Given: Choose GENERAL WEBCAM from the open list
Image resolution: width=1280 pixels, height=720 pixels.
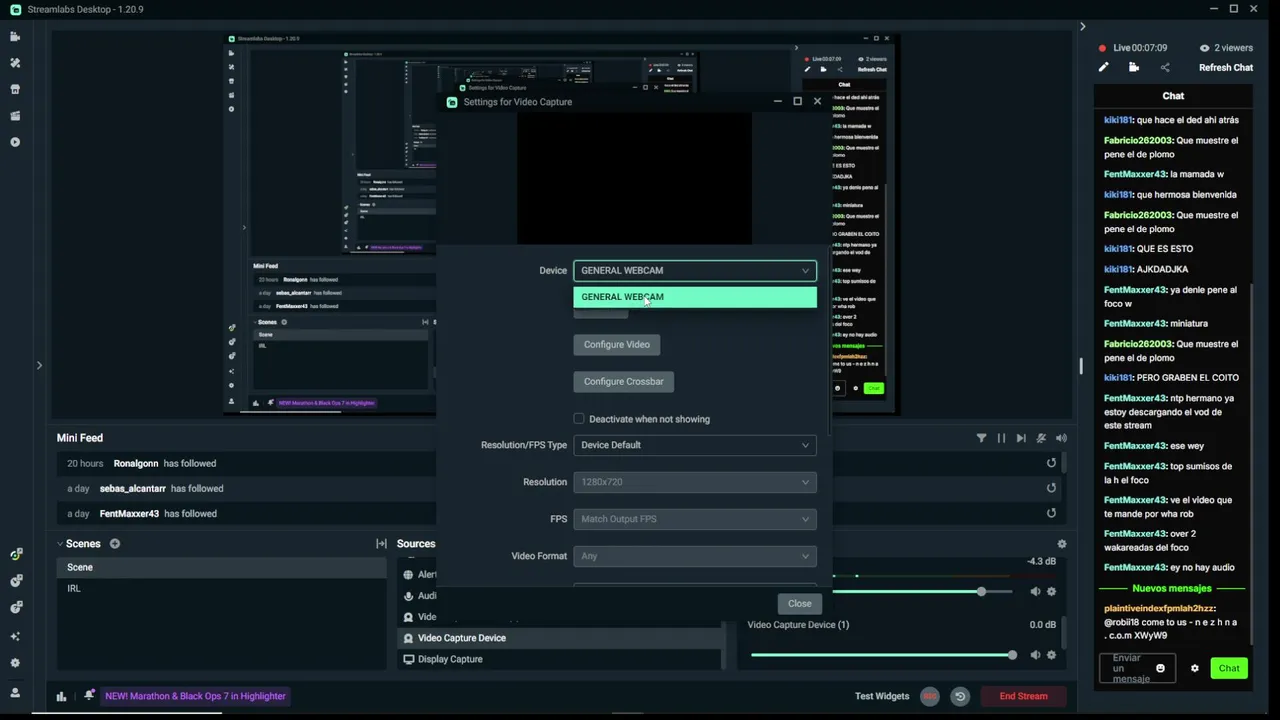Looking at the screenshot, I should click(695, 297).
